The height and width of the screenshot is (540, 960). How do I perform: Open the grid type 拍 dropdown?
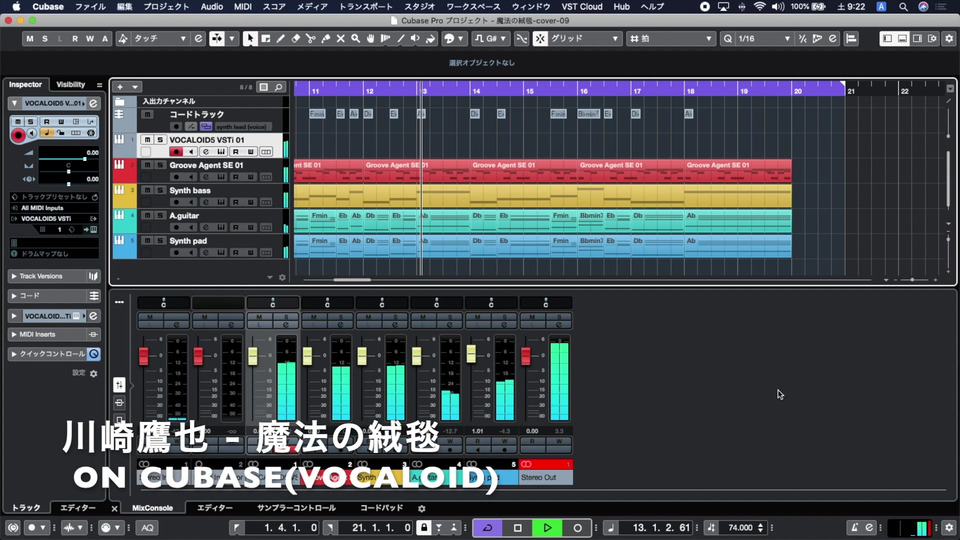pos(671,39)
